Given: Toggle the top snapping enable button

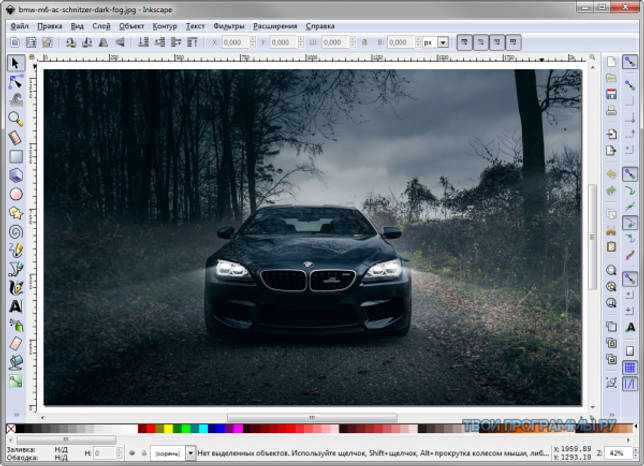Looking at the screenshot, I should (x=630, y=62).
